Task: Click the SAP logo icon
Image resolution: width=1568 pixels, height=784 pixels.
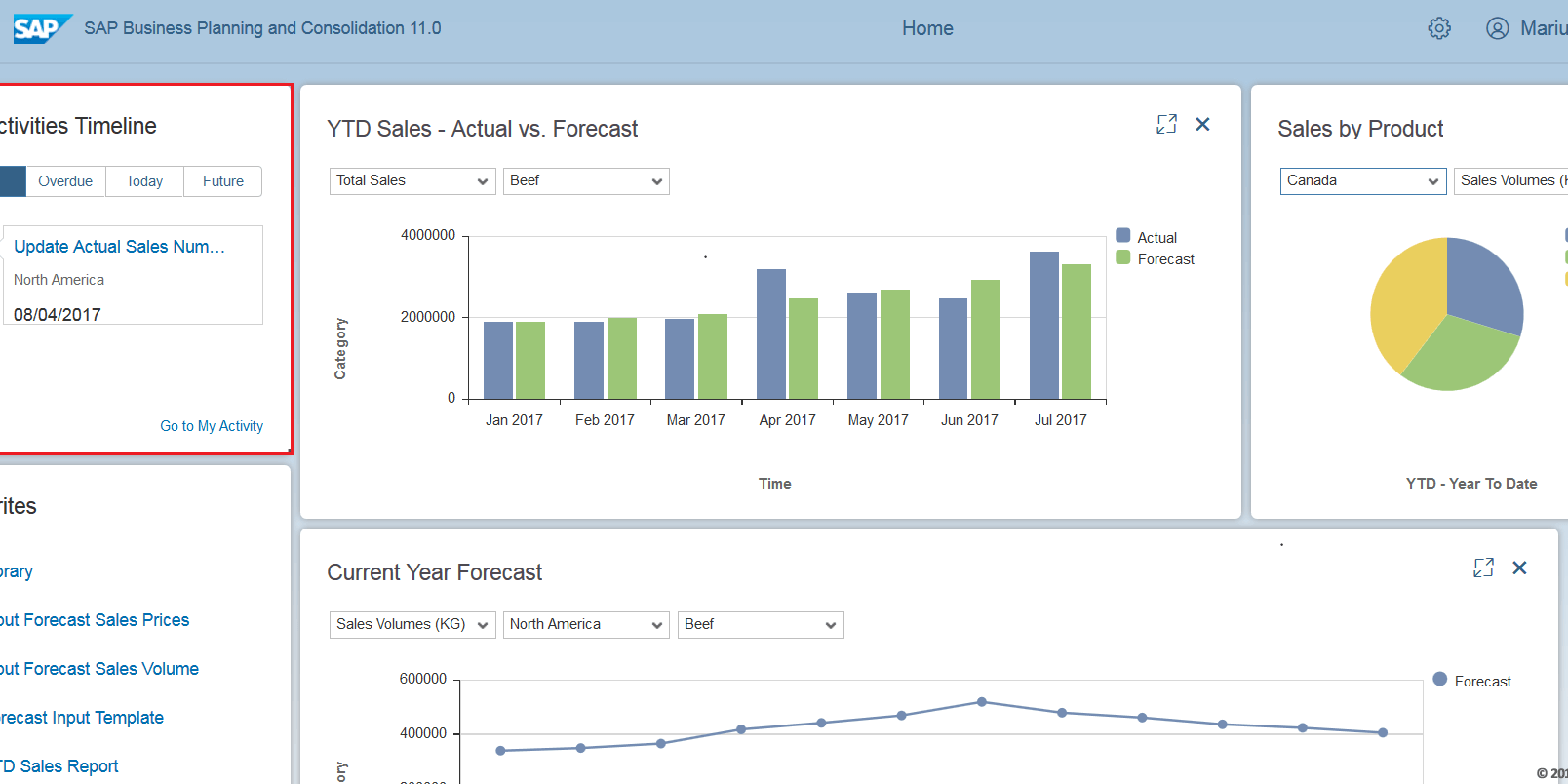Action: [x=42, y=28]
